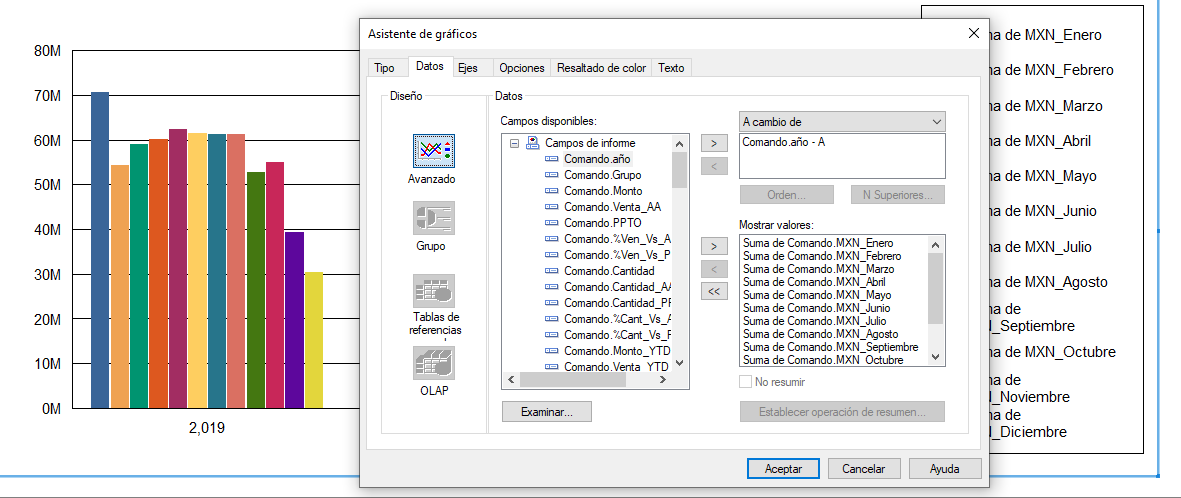Select Suma de Comando.MXN_Agosto value
Image resolution: width=1181 pixels, height=498 pixels.
tap(820, 334)
